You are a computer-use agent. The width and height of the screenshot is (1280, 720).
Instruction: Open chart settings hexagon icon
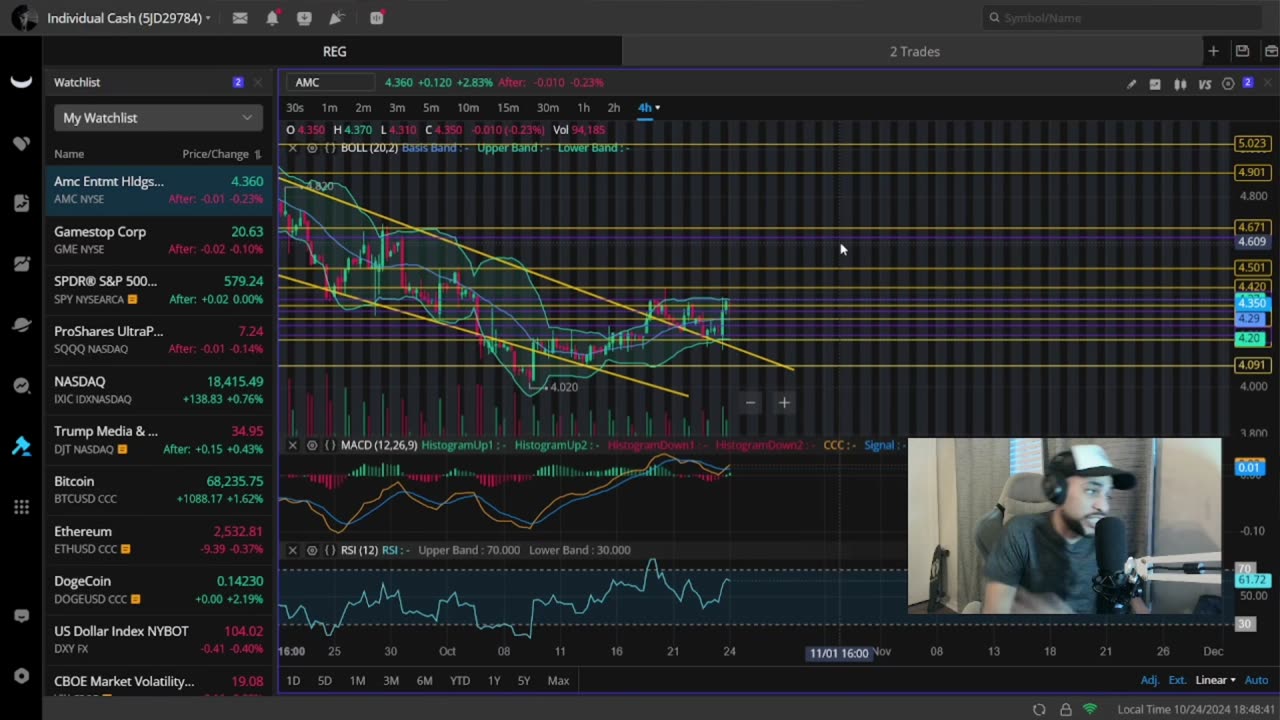(x=1228, y=84)
